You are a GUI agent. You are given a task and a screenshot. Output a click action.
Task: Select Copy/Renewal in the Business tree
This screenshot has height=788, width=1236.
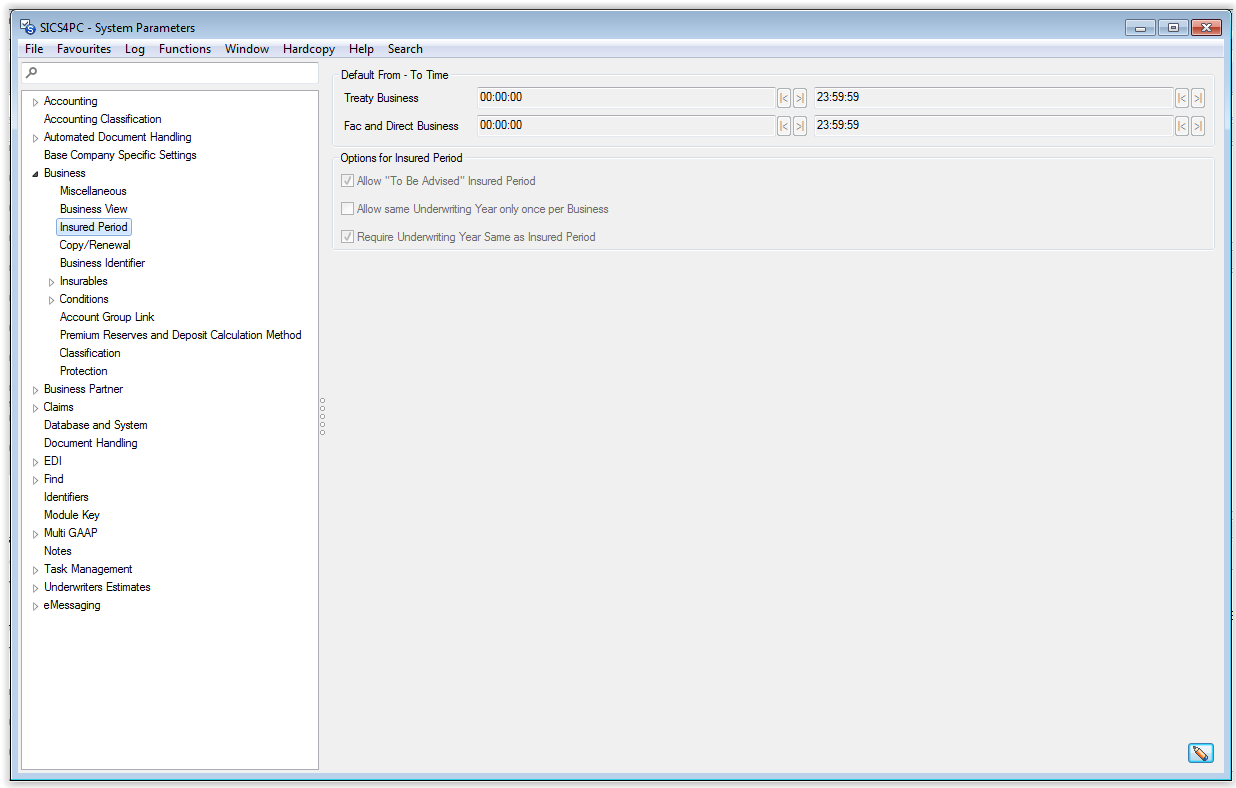(95, 245)
